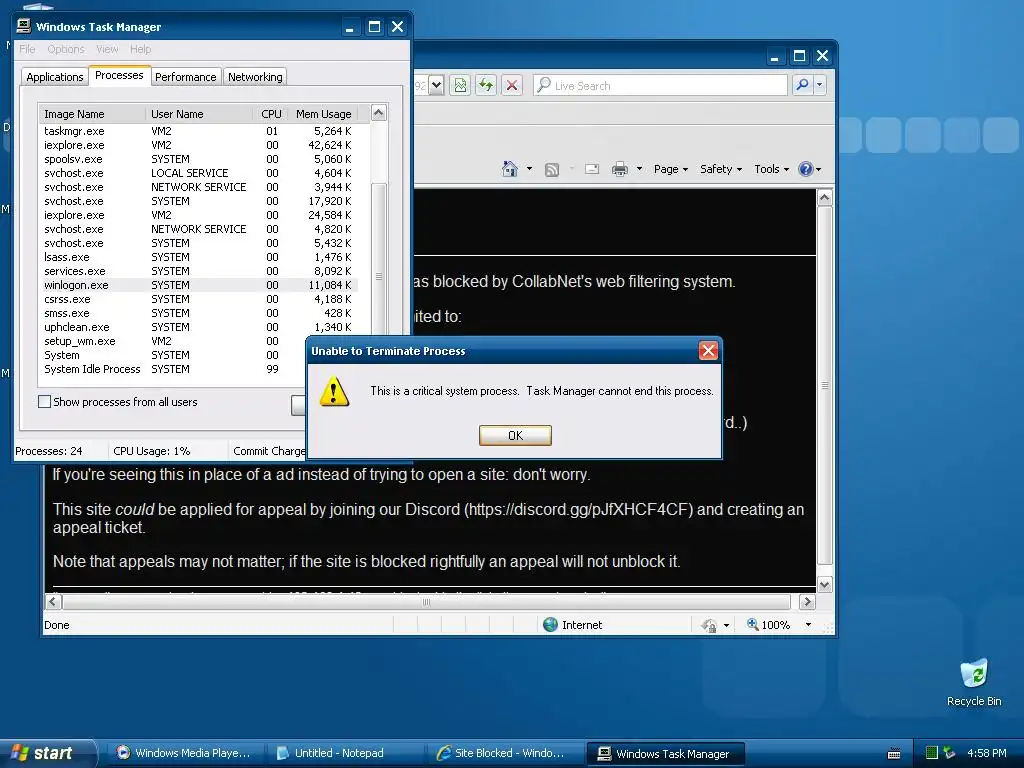Select setup_wm.exe process row
Viewport: 1024px width, 768px height.
coord(173,341)
